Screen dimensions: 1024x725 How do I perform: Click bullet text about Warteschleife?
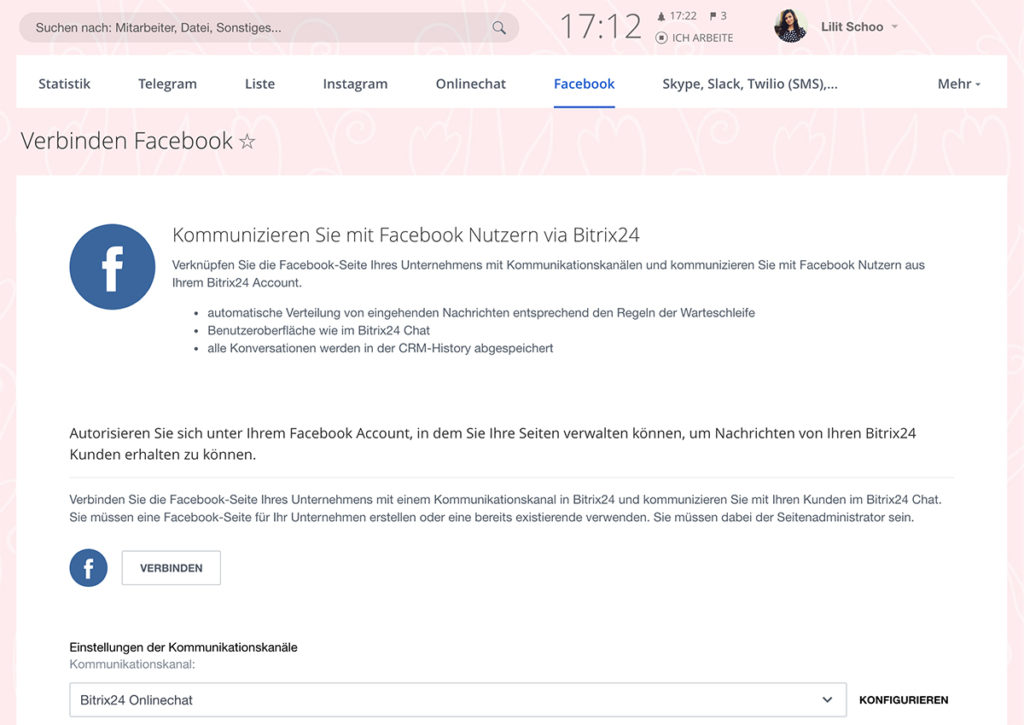[x=481, y=313]
